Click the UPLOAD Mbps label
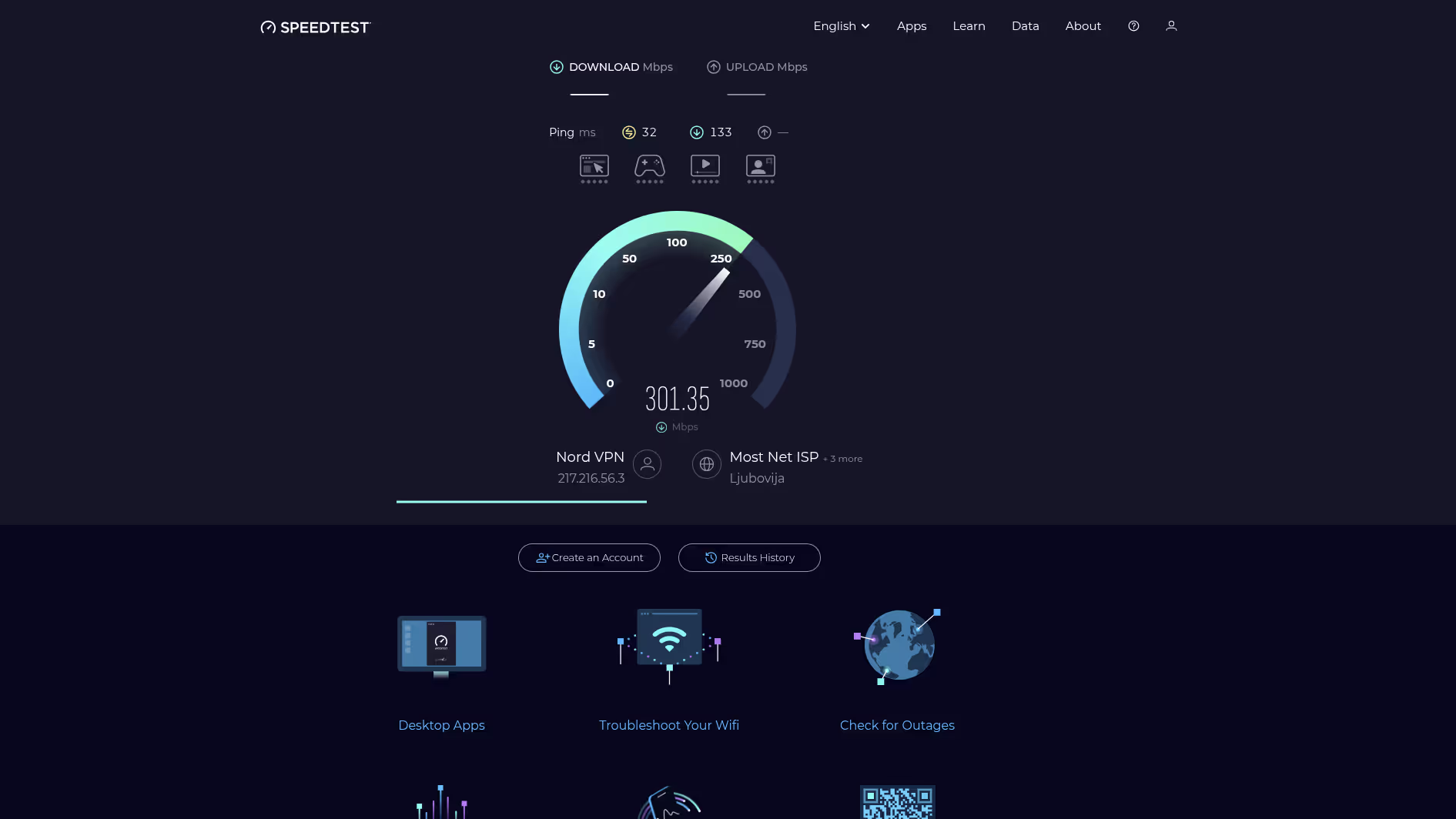The width and height of the screenshot is (1456, 819). [767, 67]
